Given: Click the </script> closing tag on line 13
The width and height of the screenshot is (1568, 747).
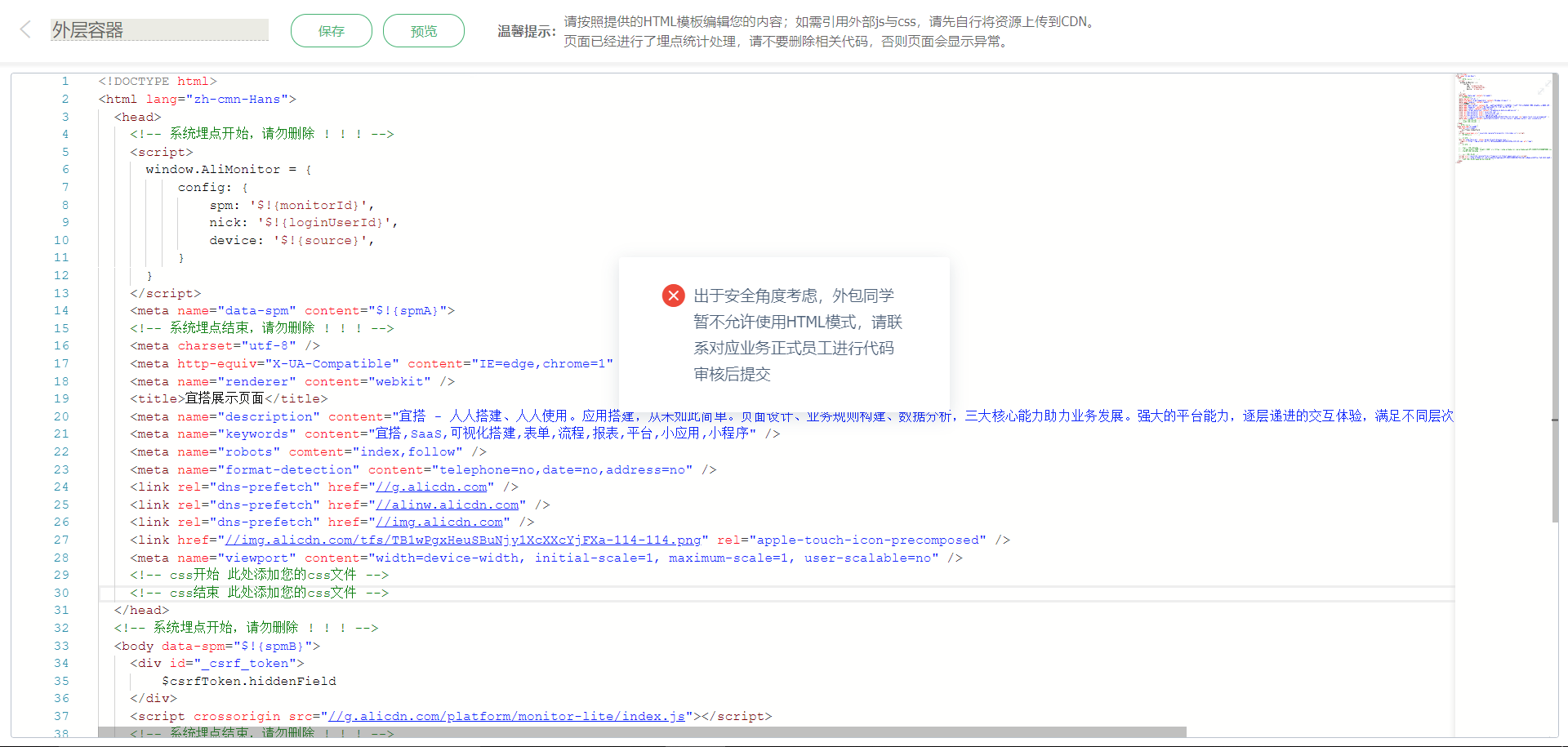Looking at the screenshot, I should coord(165,294).
